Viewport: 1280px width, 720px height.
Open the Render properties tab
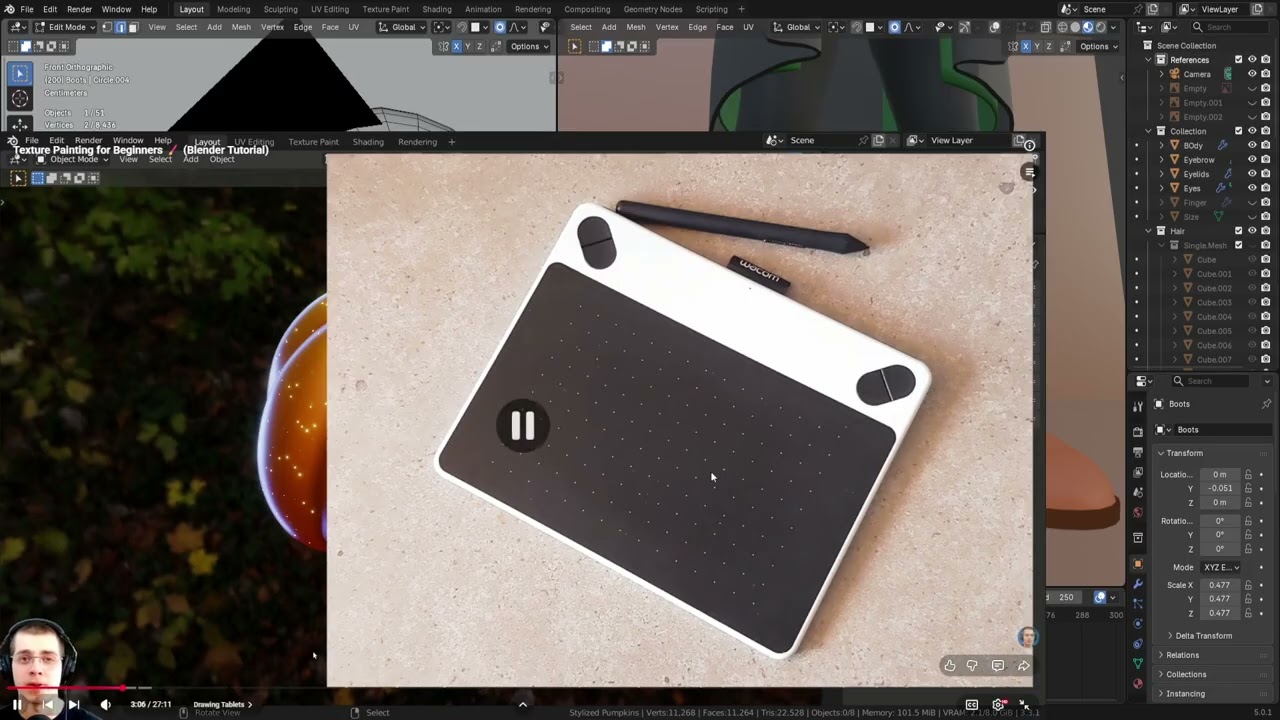[1137, 432]
